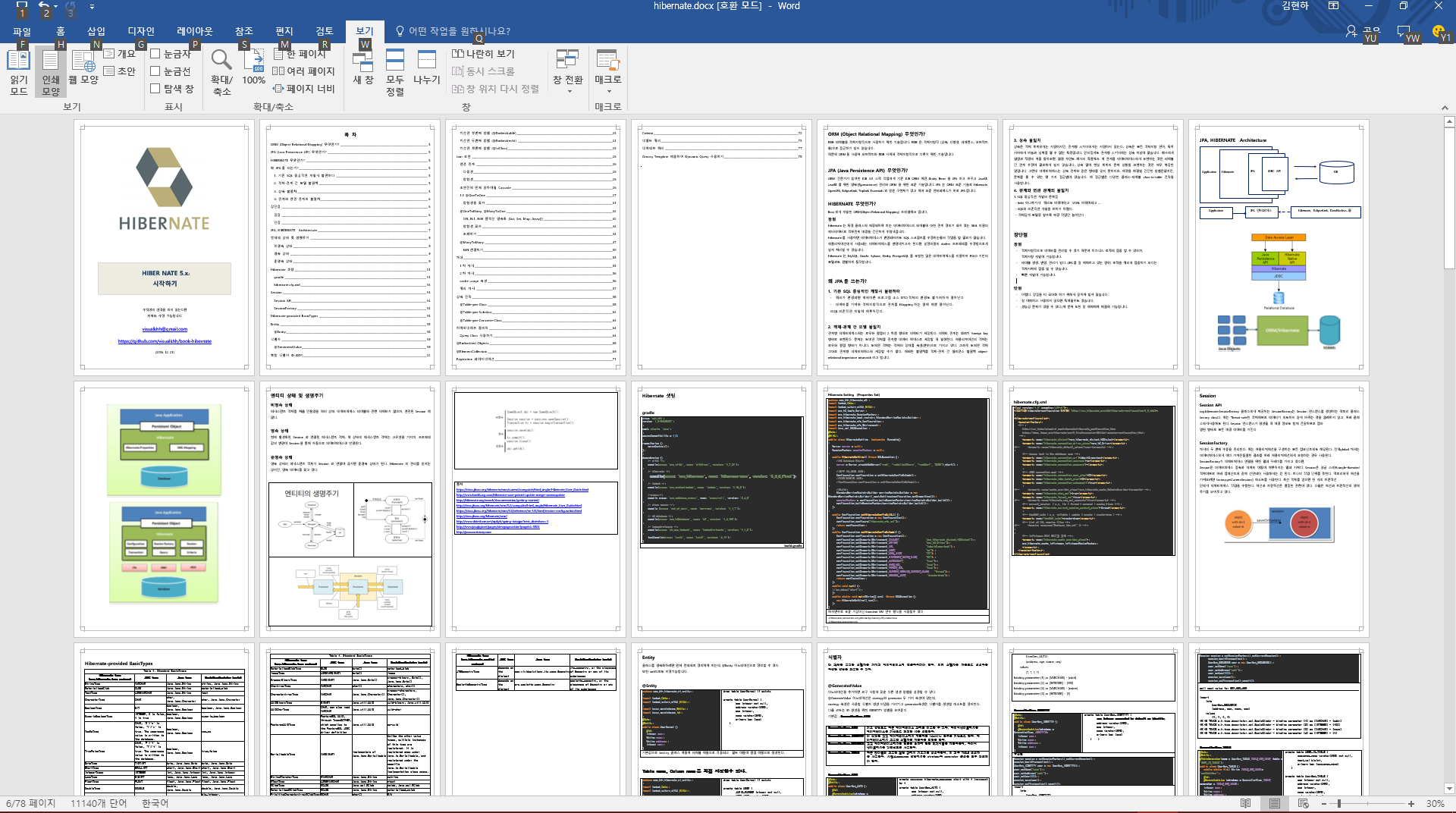Image resolution: width=1456 pixels, height=813 pixels.
Task: Click the user name 김현하 account button
Action: (1295, 6)
